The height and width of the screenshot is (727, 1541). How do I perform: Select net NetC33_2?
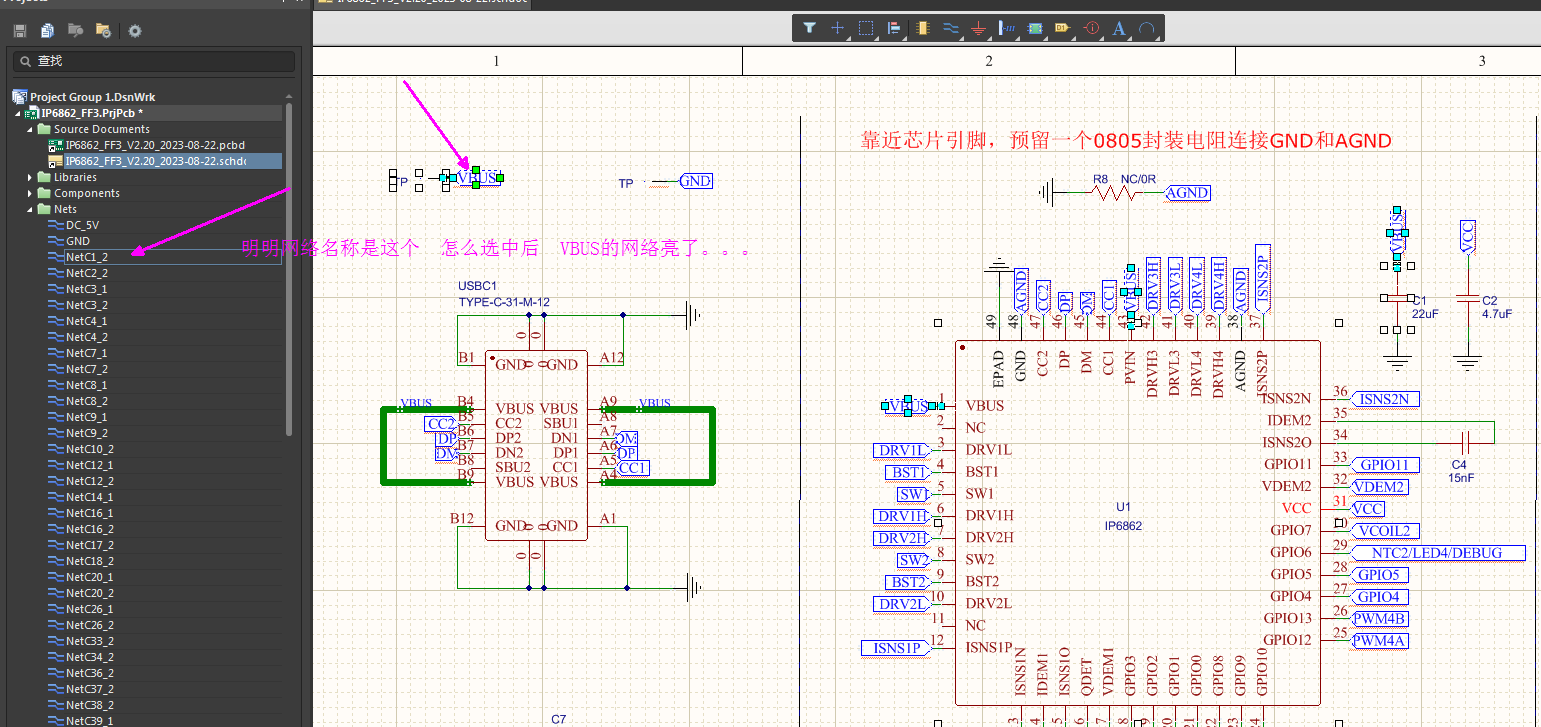90,641
